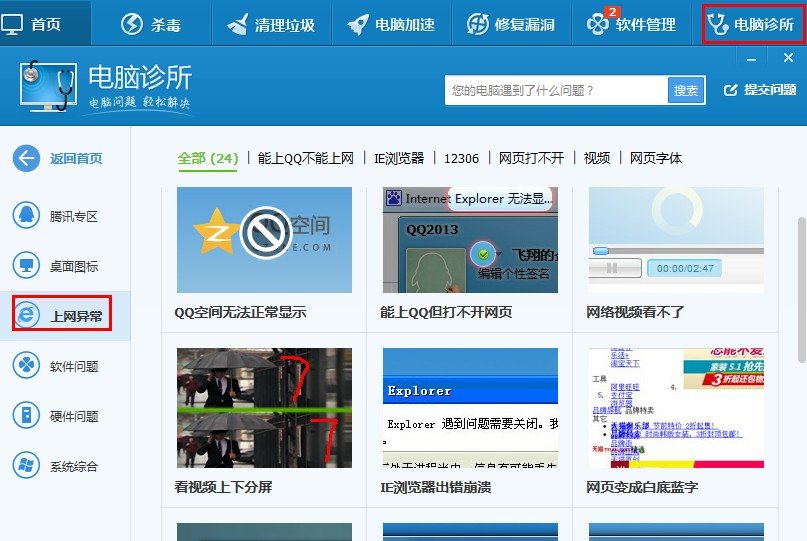Click the 返回首页 text link
Viewport: 807px width, 541px height.
[x=76, y=159]
